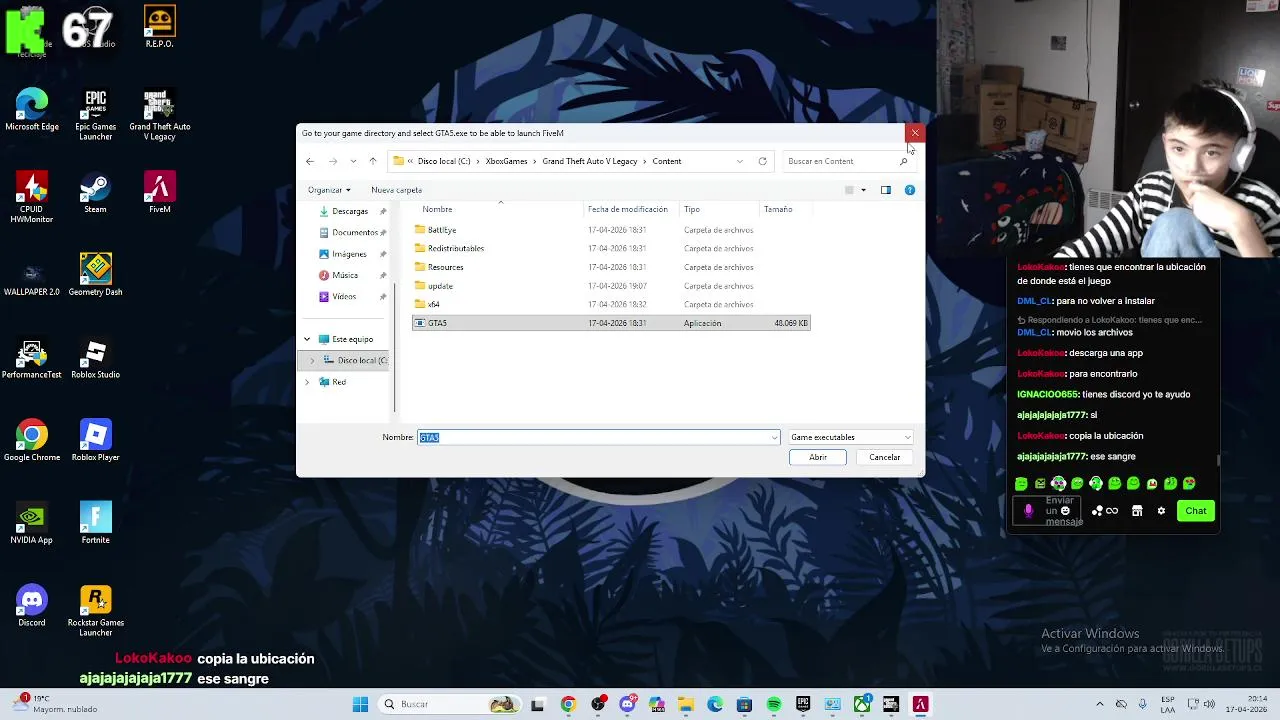
Task: Expand the address bar path dropdown
Action: 740,161
